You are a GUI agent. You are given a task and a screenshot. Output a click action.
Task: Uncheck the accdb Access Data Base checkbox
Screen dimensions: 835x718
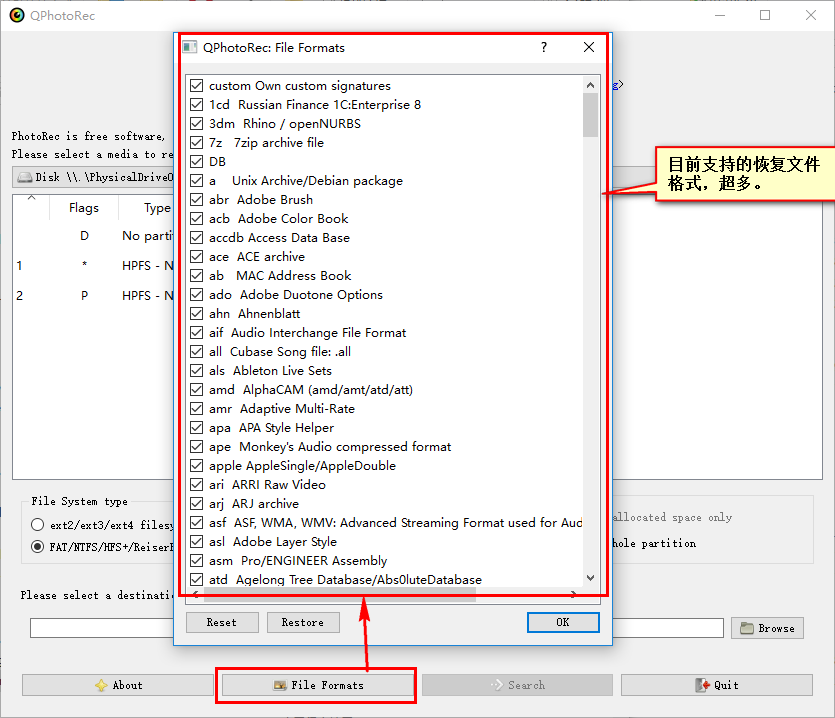[x=197, y=238]
